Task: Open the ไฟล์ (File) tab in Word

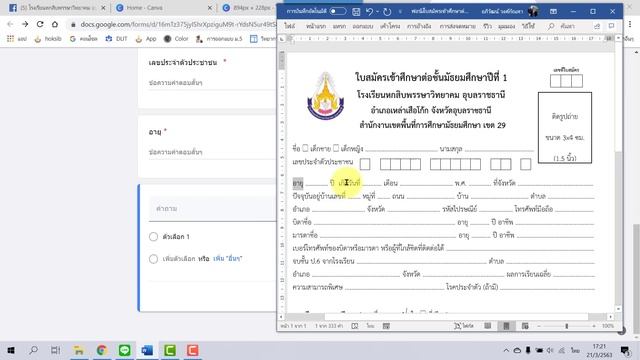Action: tap(289, 26)
